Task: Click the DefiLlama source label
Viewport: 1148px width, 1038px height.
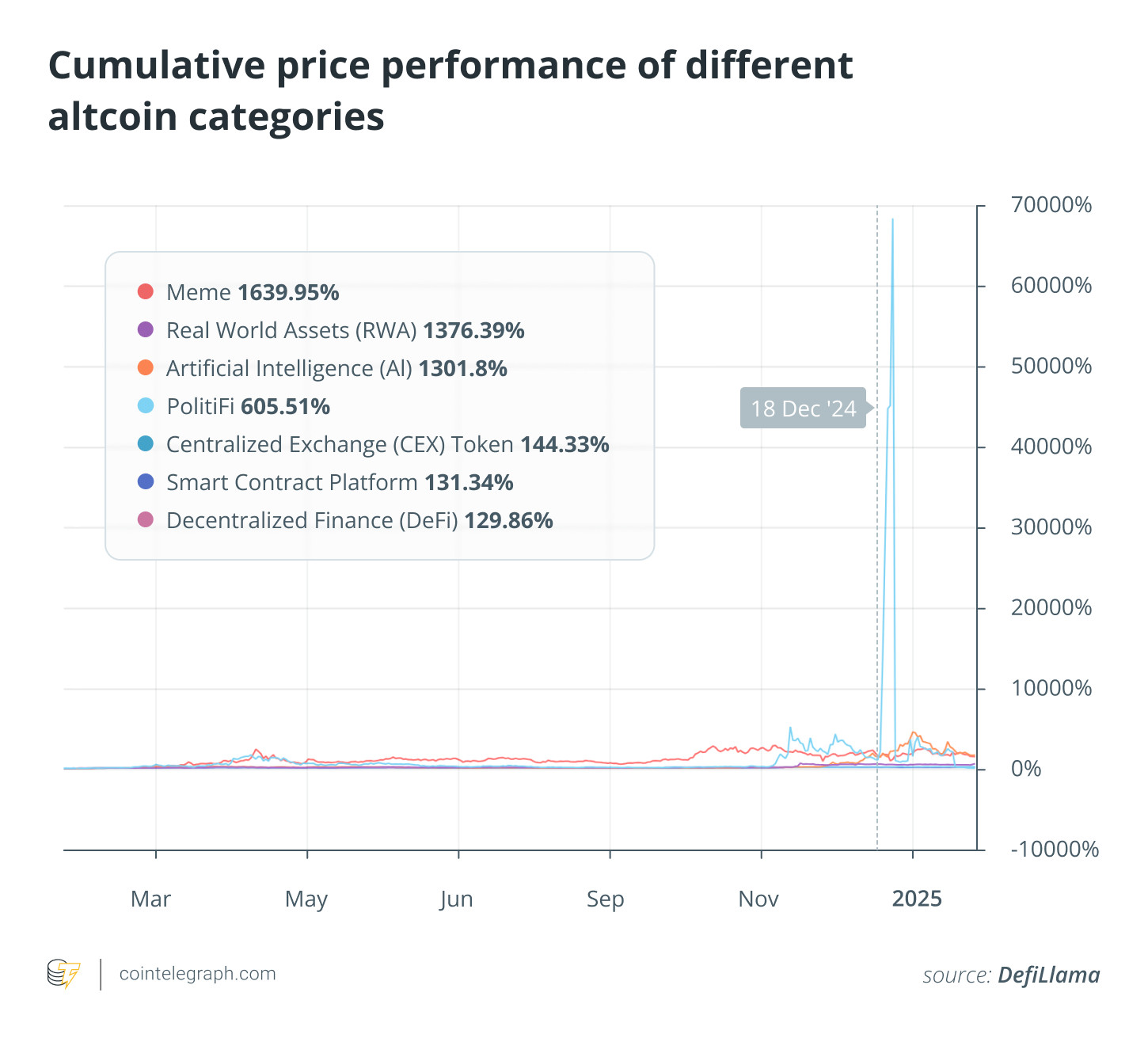Action: pos(1048,975)
